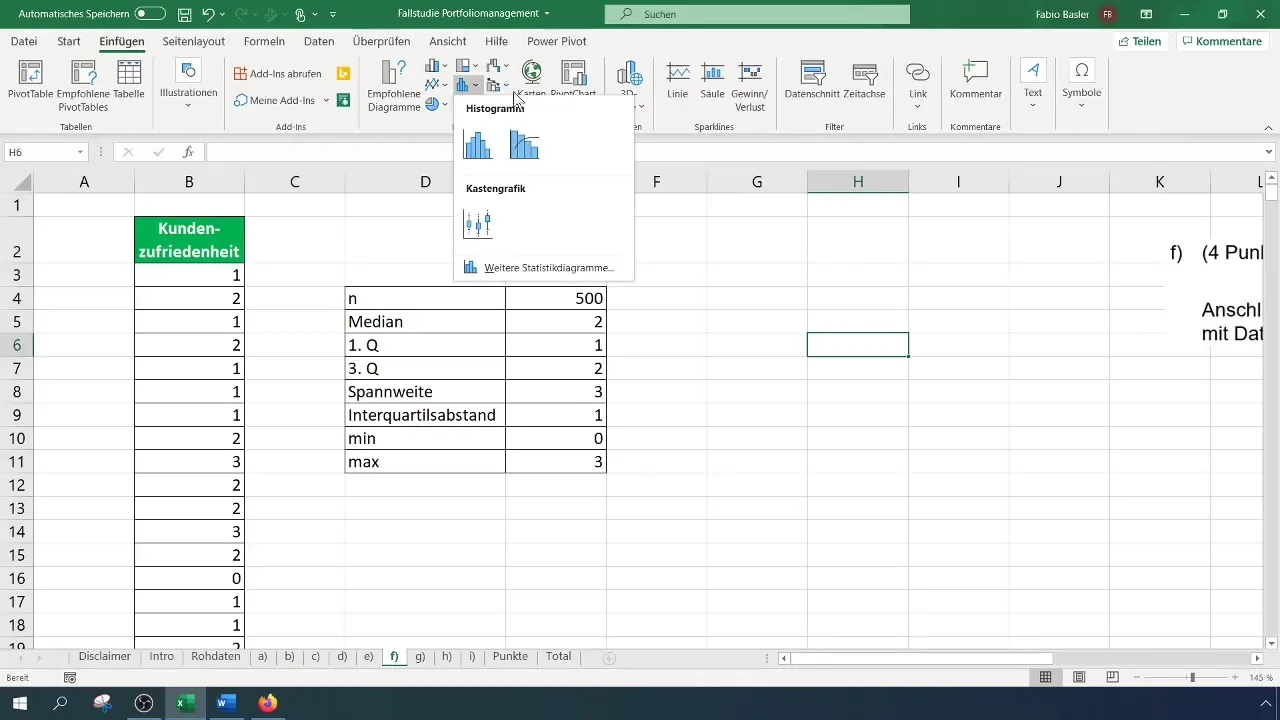This screenshot has width=1280, height=720.
Task: Insert a Link
Action: pyautogui.click(x=917, y=85)
